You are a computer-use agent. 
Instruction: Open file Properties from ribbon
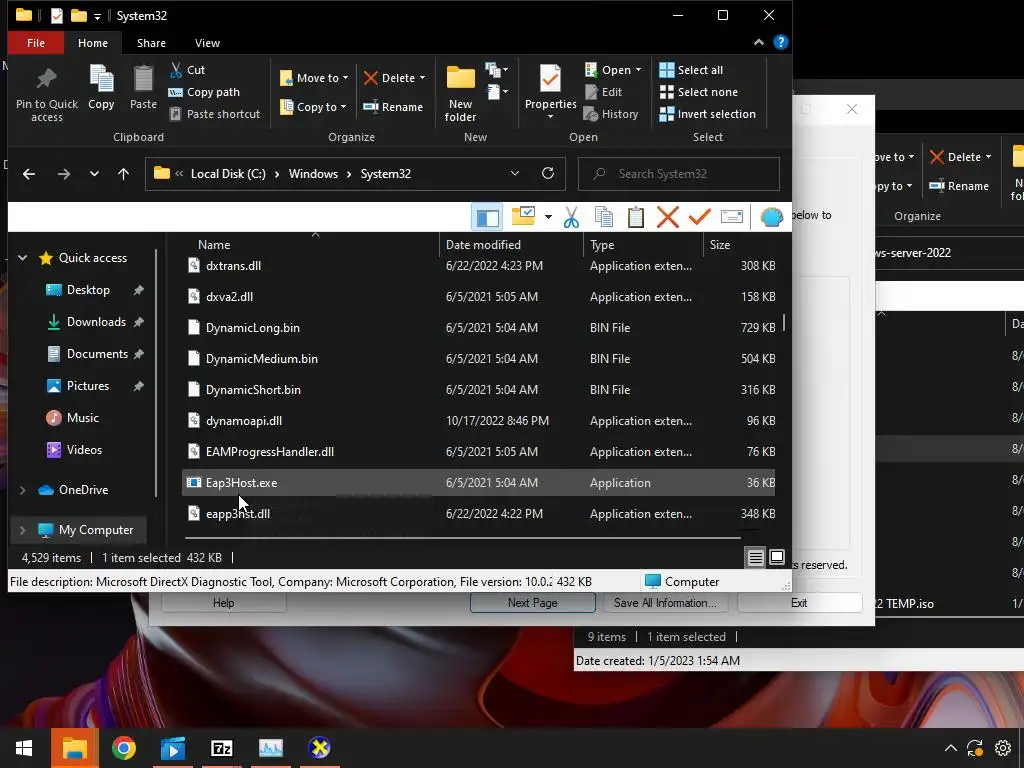pyautogui.click(x=551, y=91)
